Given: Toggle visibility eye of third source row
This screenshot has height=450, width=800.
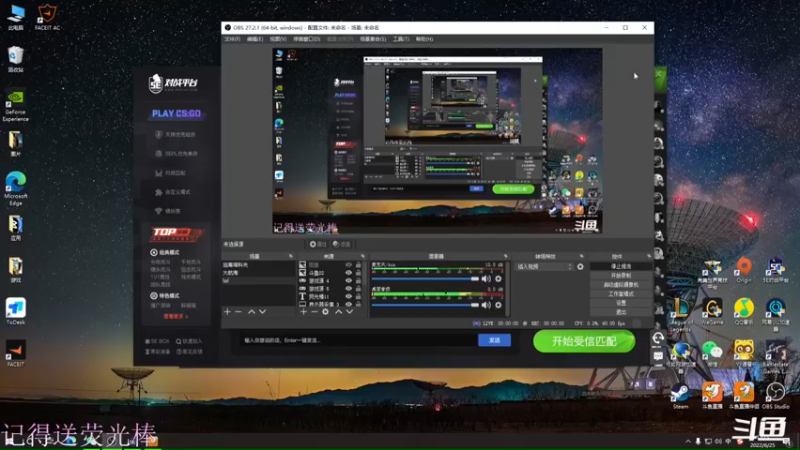Looking at the screenshot, I should tap(348, 281).
